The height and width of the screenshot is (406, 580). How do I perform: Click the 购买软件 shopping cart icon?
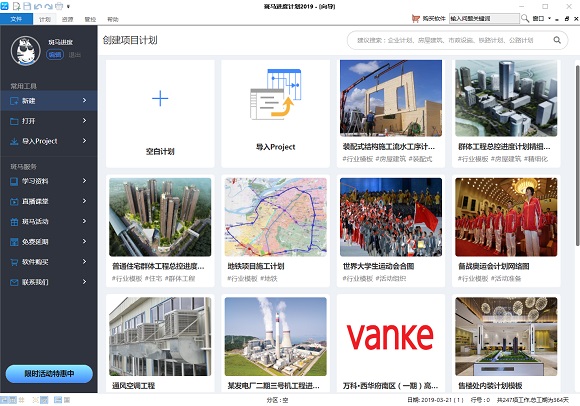(416, 18)
